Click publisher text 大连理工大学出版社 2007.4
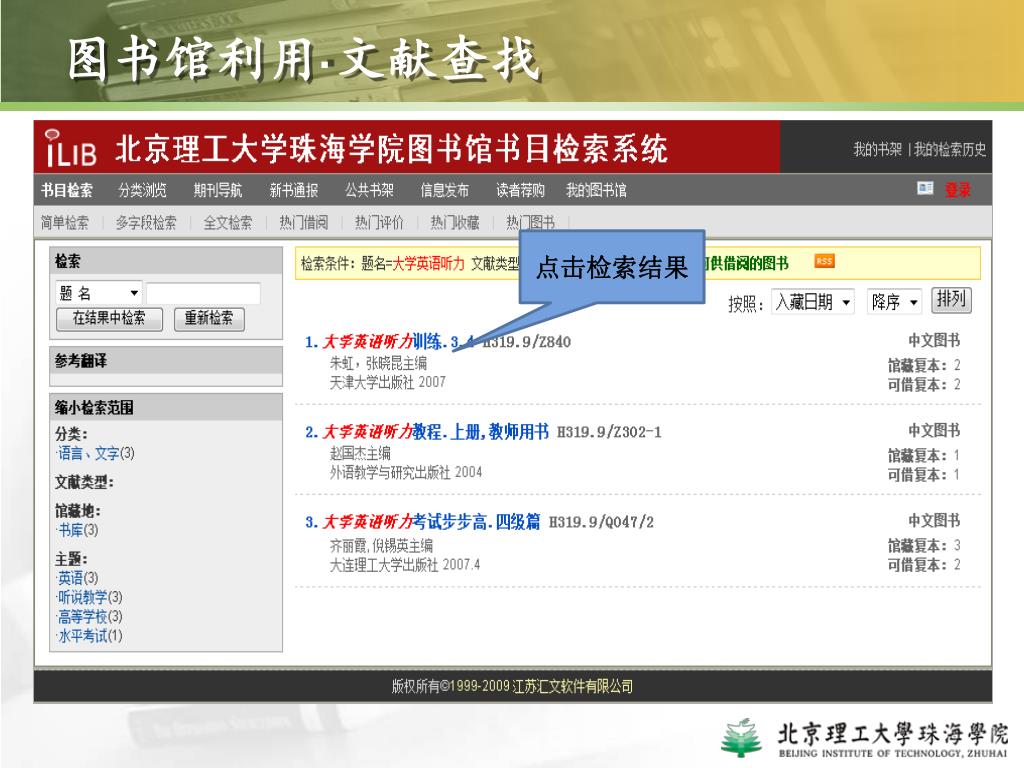Screen dimensions: 1024x768 (405, 565)
